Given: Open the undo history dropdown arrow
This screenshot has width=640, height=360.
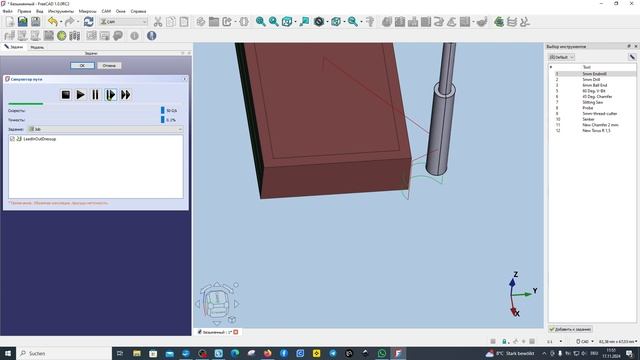Looking at the screenshot, I should tap(60, 22).
